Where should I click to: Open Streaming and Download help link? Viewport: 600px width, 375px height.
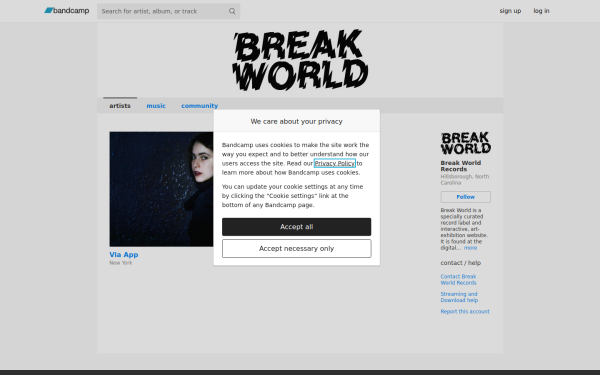pos(459,297)
